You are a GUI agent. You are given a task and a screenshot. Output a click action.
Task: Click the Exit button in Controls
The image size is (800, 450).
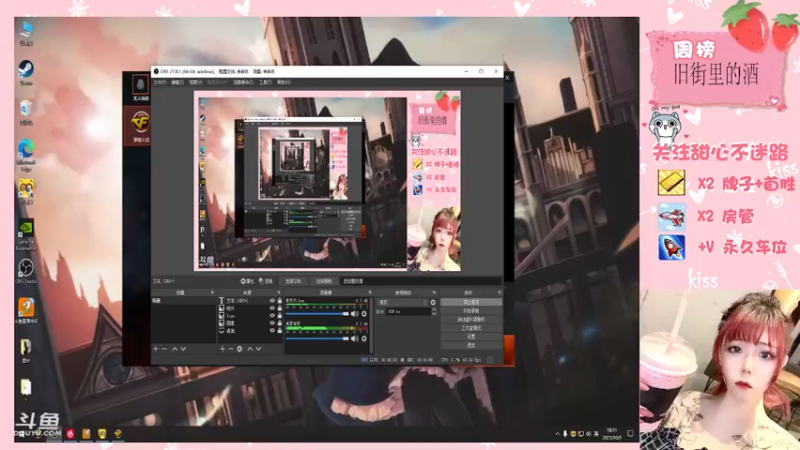(x=471, y=345)
